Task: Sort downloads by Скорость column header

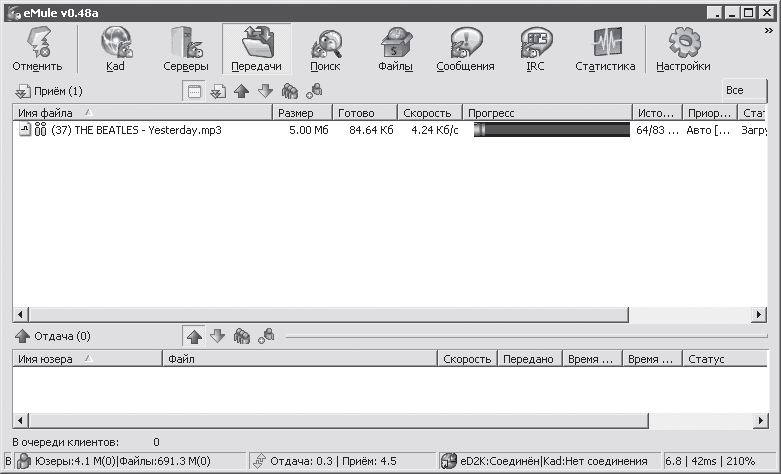Action: tap(430, 113)
